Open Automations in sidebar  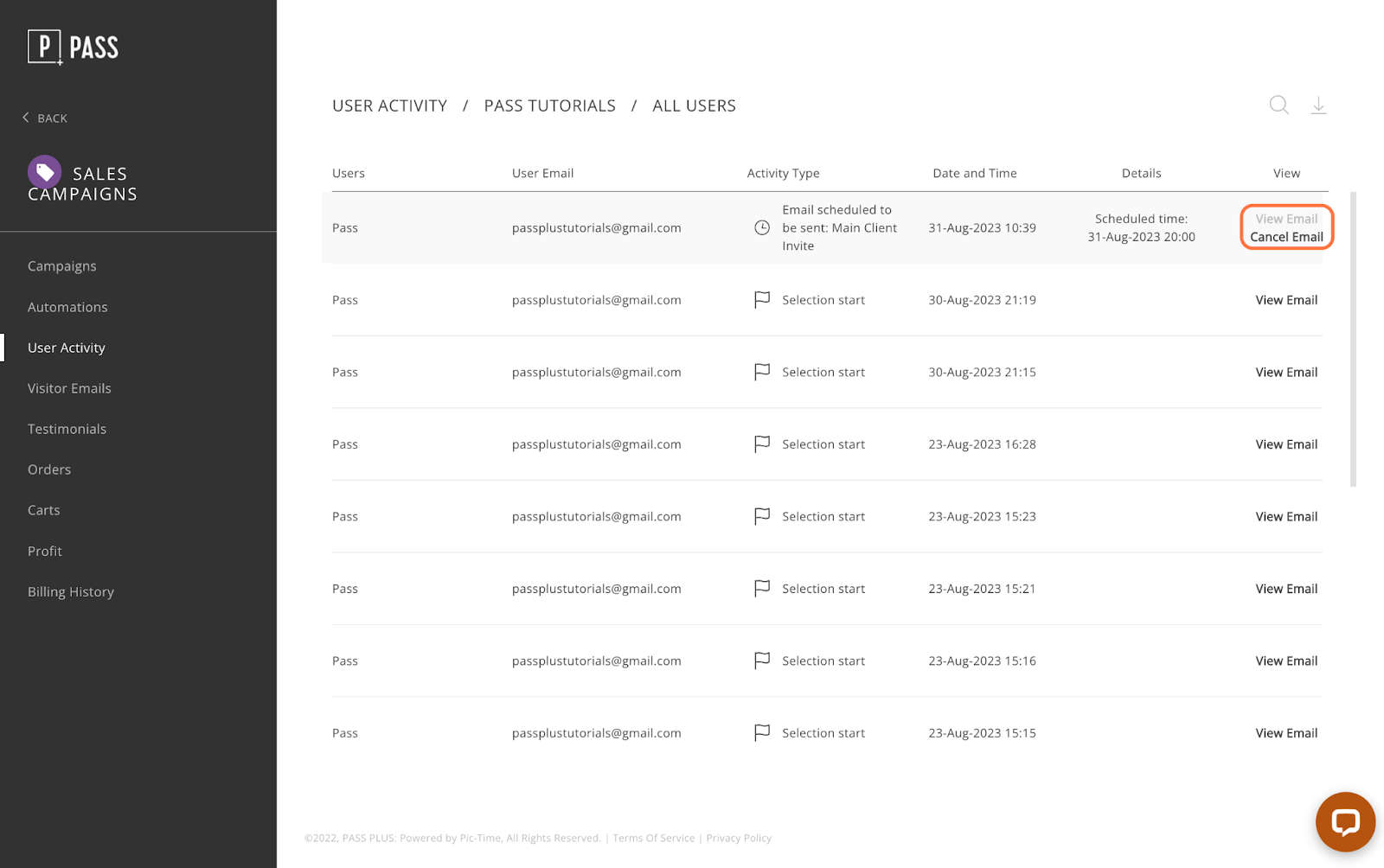(67, 307)
